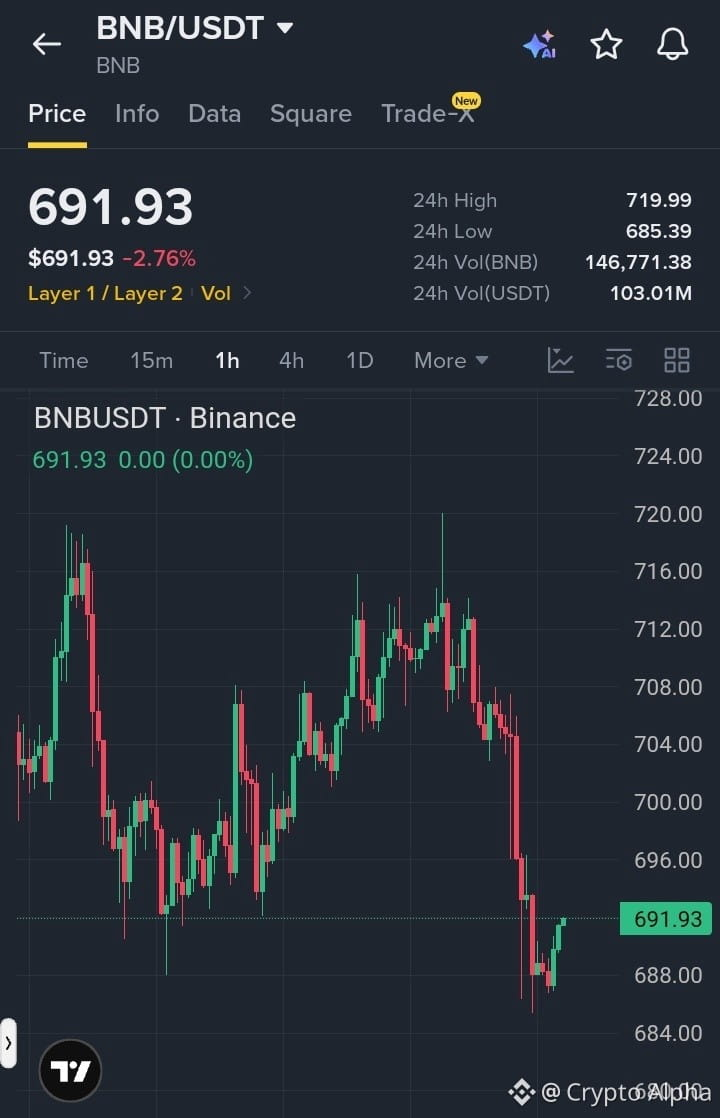Select the 4h chart interval
Image resolution: width=720 pixels, height=1118 pixels.
click(291, 361)
